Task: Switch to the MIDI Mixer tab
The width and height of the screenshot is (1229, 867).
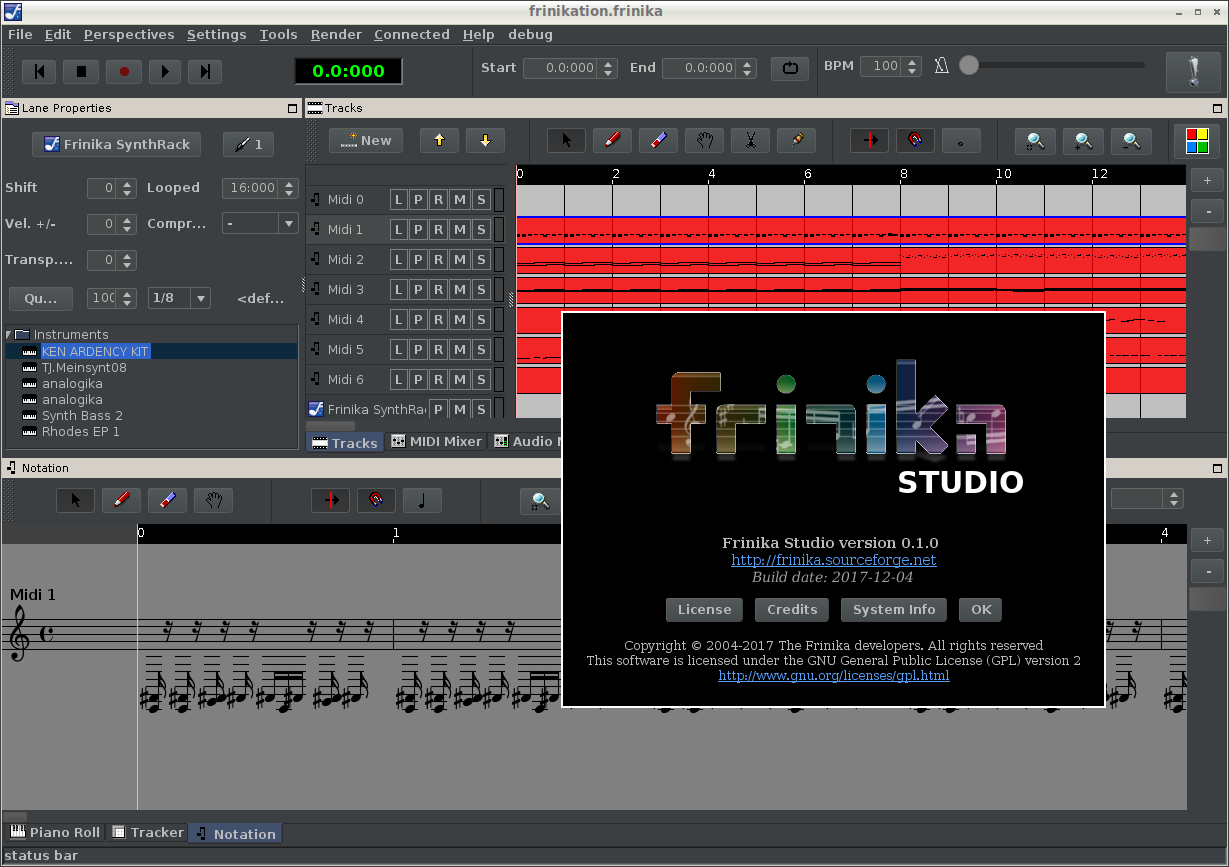Action: (x=436, y=441)
